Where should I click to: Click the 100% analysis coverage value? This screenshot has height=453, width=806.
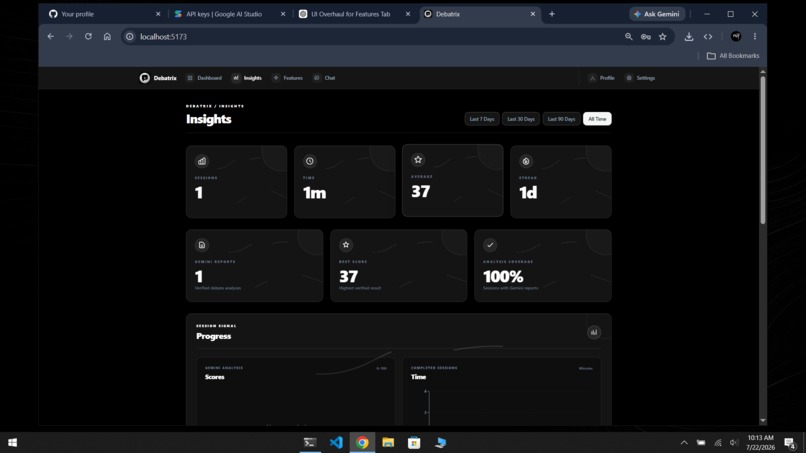pyautogui.click(x=503, y=277)
